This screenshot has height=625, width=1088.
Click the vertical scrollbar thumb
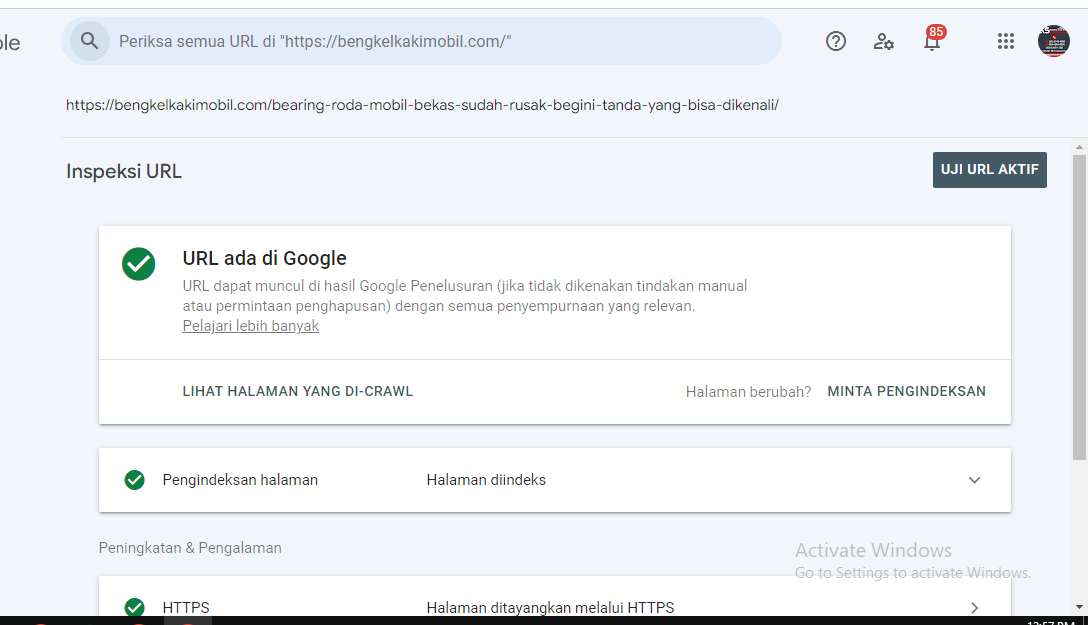(1078, 307)
